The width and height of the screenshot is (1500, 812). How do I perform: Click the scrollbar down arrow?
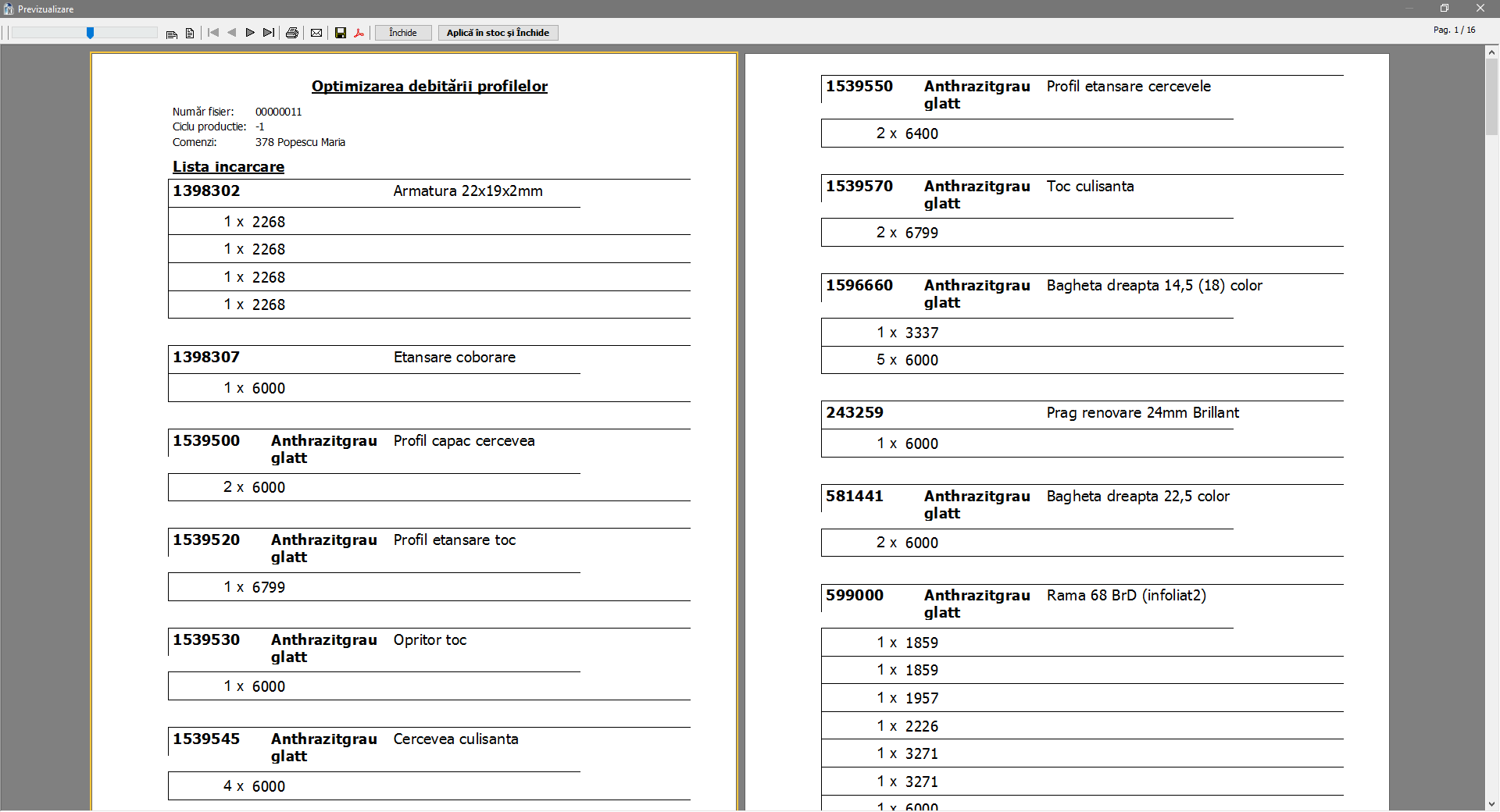1491,804
